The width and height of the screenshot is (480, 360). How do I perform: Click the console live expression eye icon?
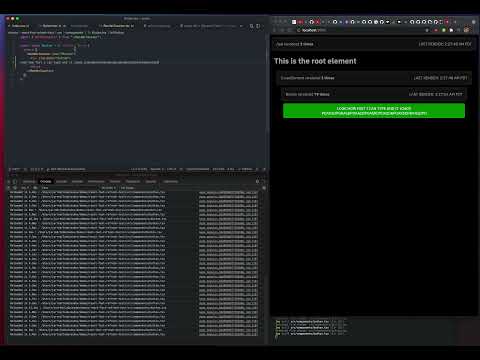point(36,188)
